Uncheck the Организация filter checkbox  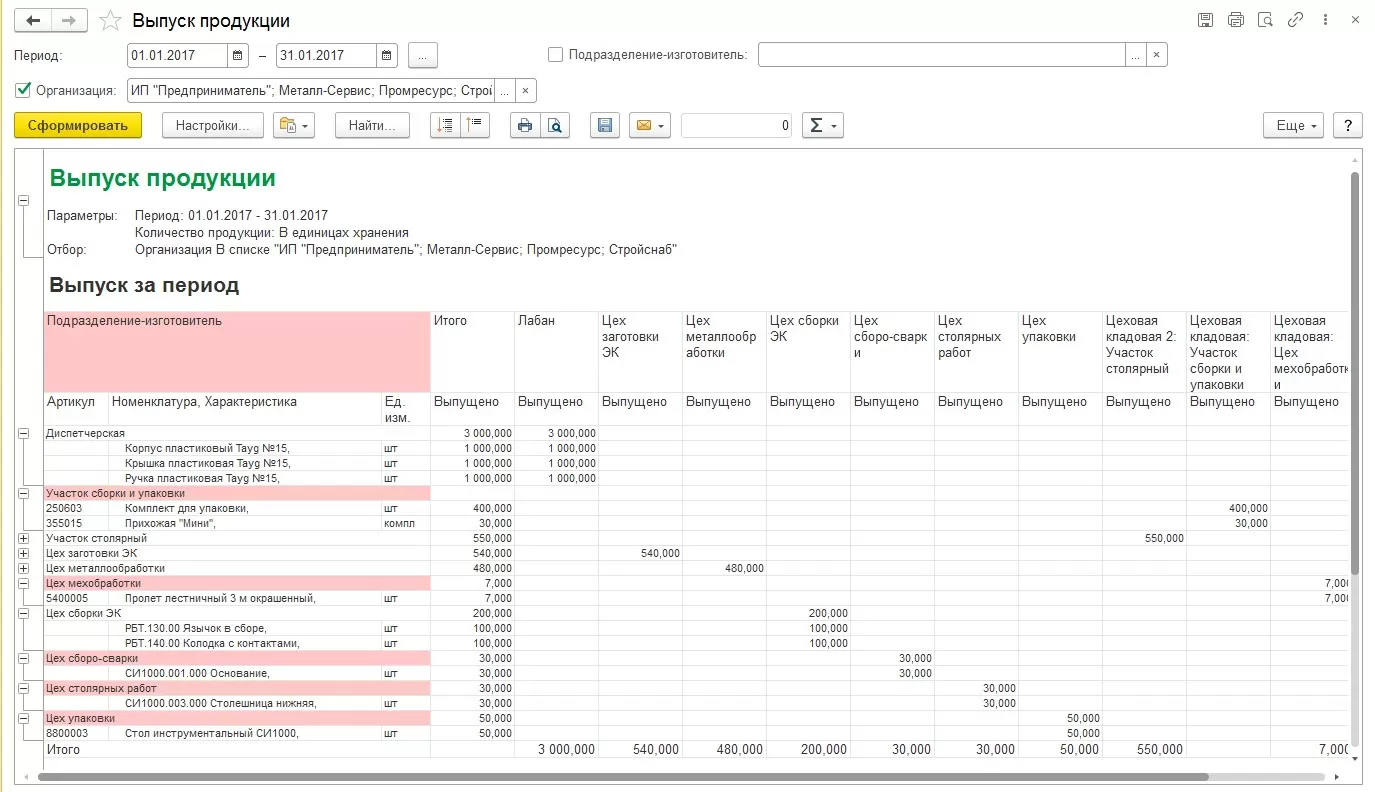[x=23, y=91]
